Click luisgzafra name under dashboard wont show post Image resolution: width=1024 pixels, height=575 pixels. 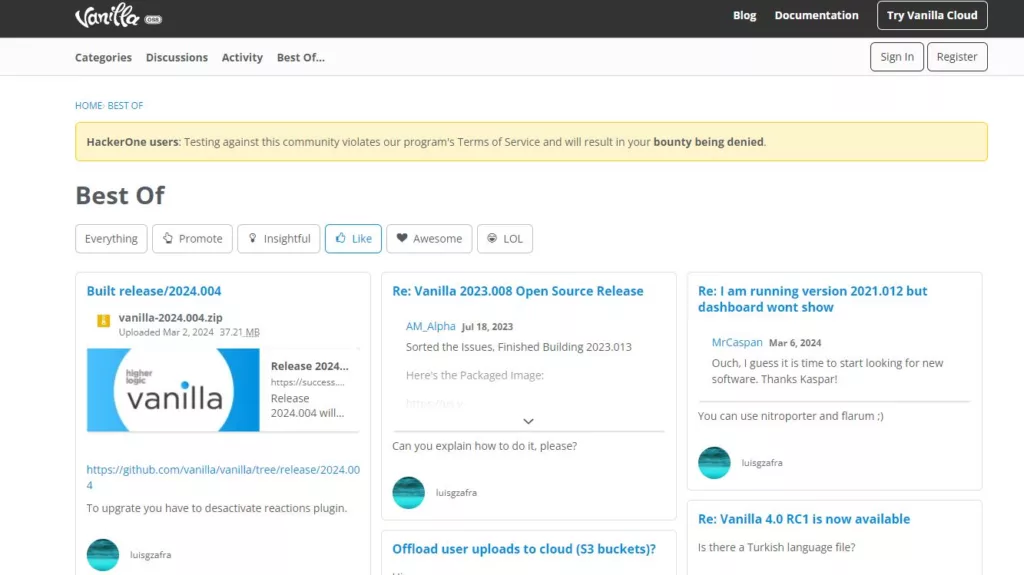click(x=761, y=463)
